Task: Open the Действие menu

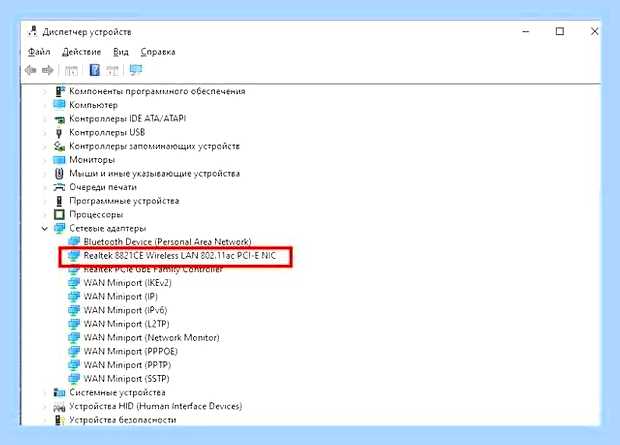Action: [81, 52]
